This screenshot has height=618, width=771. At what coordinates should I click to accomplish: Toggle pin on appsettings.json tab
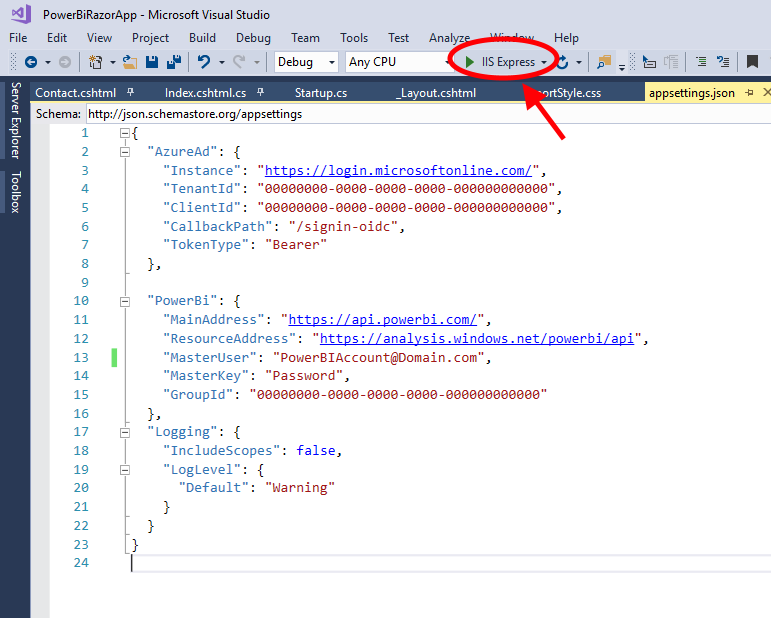[x=749, y=92]
